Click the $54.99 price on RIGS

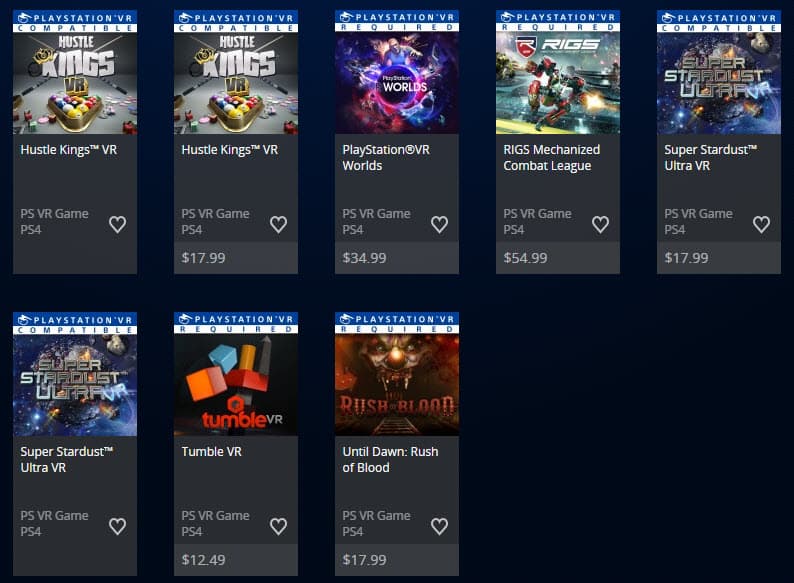(x=525, y=258)
